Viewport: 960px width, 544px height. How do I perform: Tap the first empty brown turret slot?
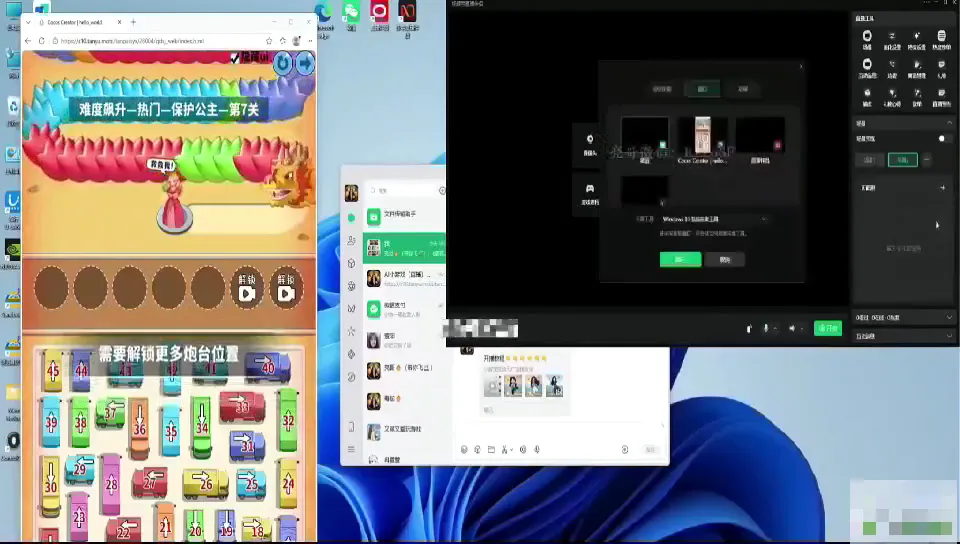pos(51,288)
